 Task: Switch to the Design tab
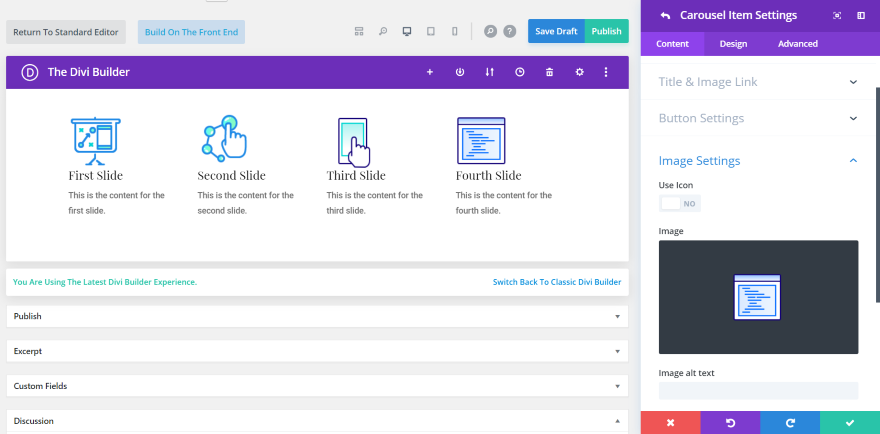tap(733, 44)
